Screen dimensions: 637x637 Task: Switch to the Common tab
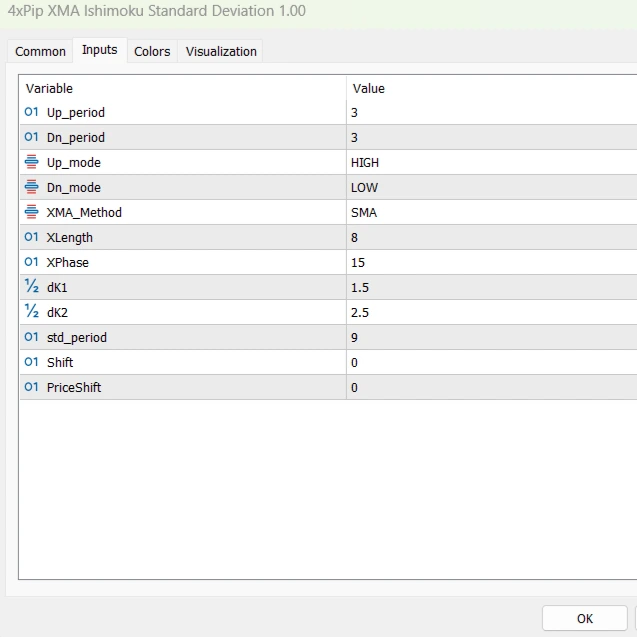[41, 51]
